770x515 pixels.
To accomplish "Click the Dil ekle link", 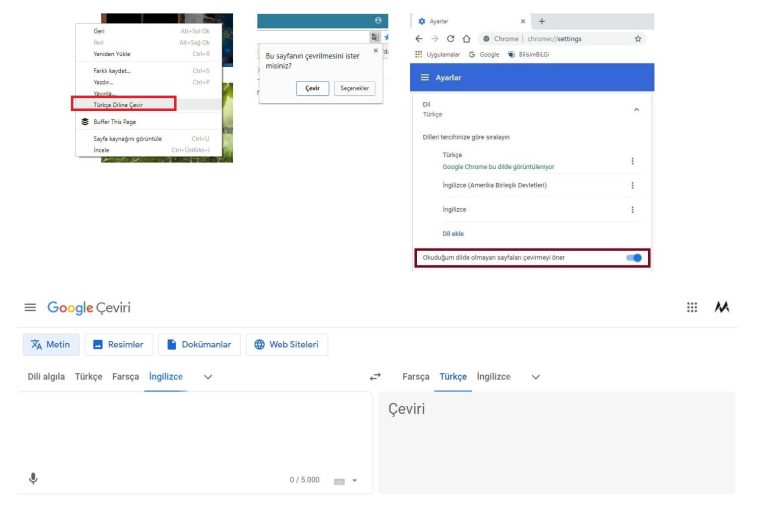I will [453, 234].
